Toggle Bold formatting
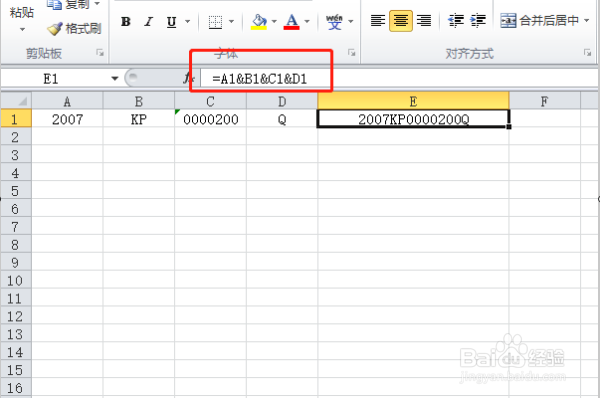Image resolution: width=600 pixels, height=398 pixels. coord(126,21)
